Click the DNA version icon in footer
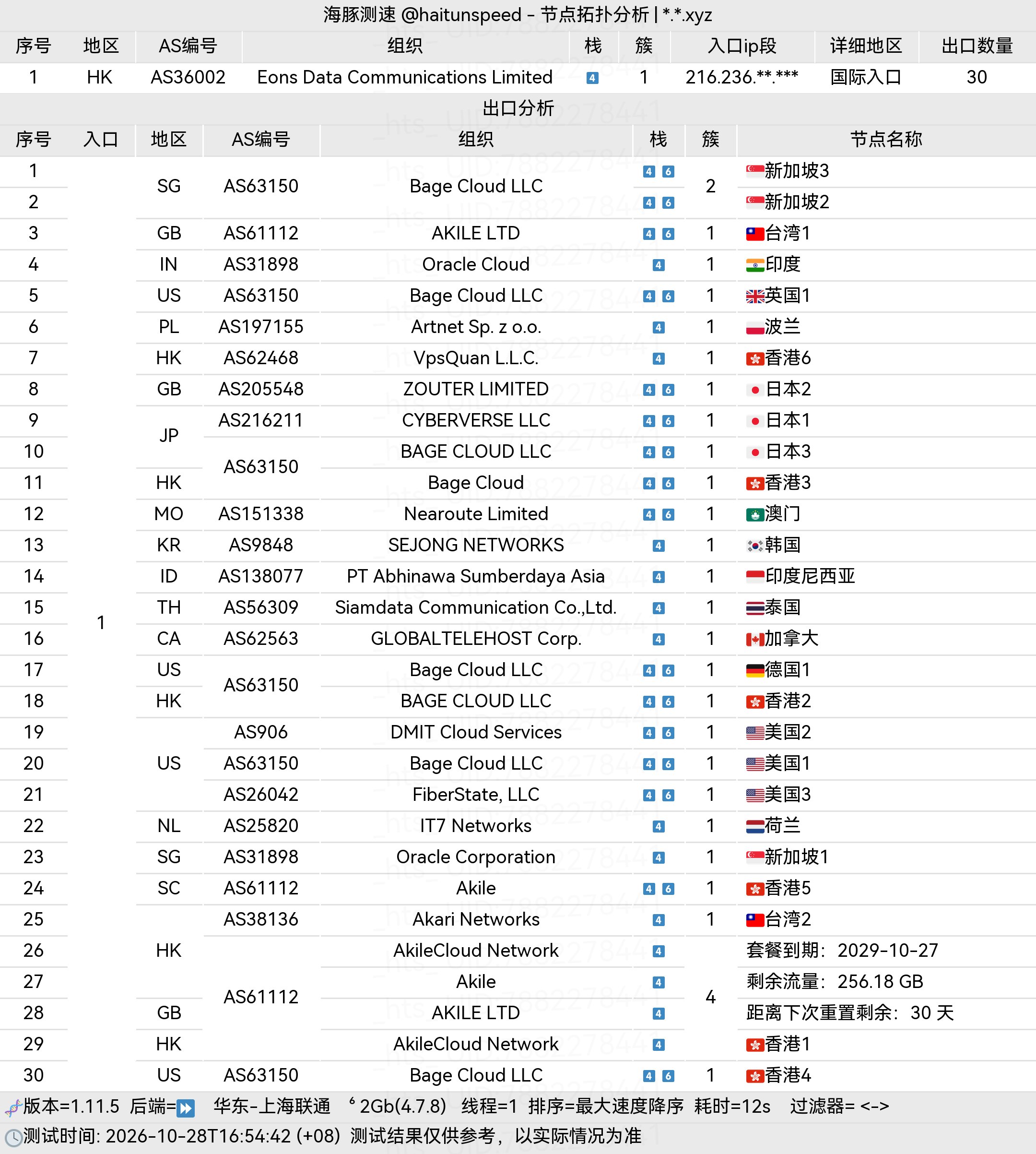The height and width of the screenshot is (1154, 1036). pos(12,1107)
